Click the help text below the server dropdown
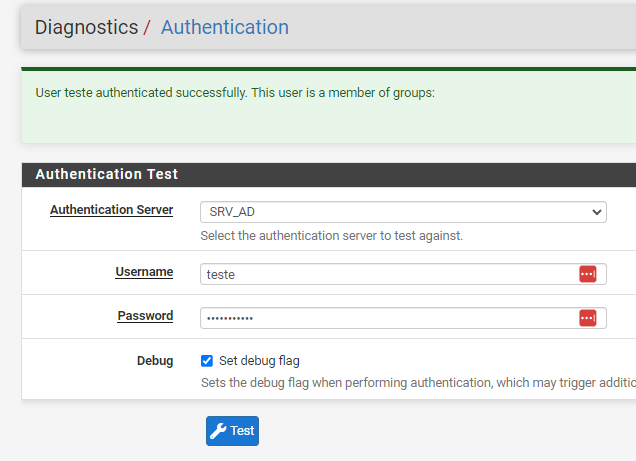This screenshot has height=461, width=636. tap(331, 236)
